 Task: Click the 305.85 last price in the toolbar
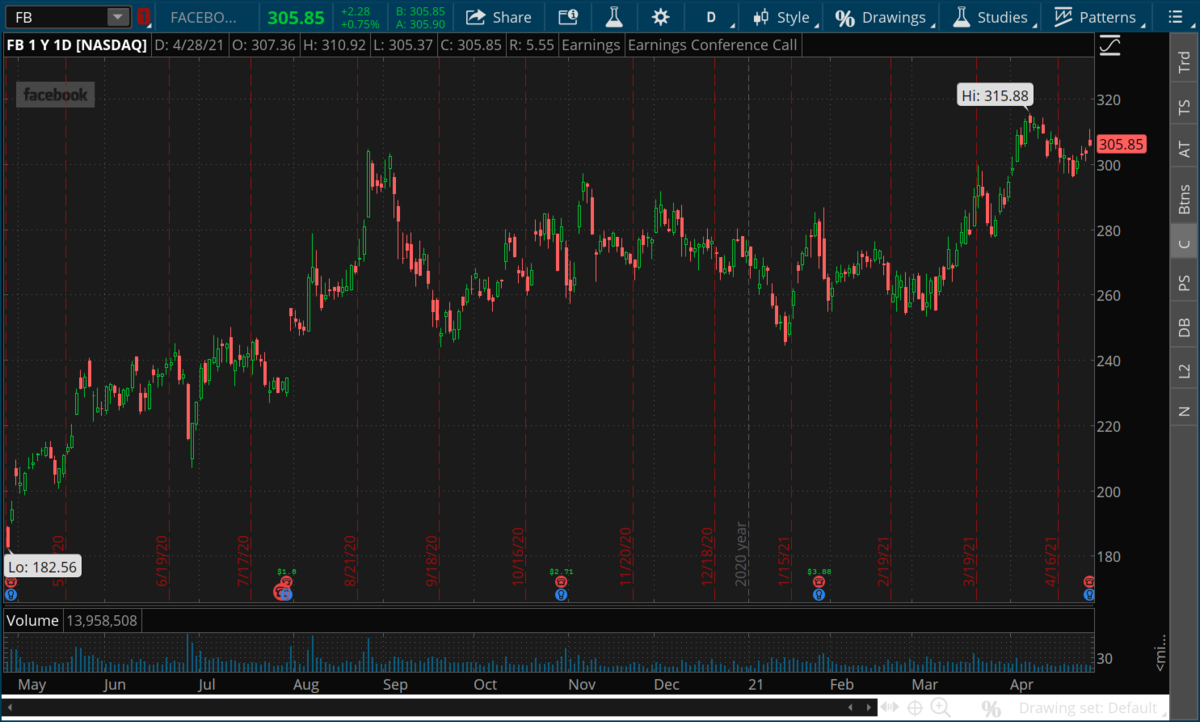pyautogui.click(x=296, y=17)
